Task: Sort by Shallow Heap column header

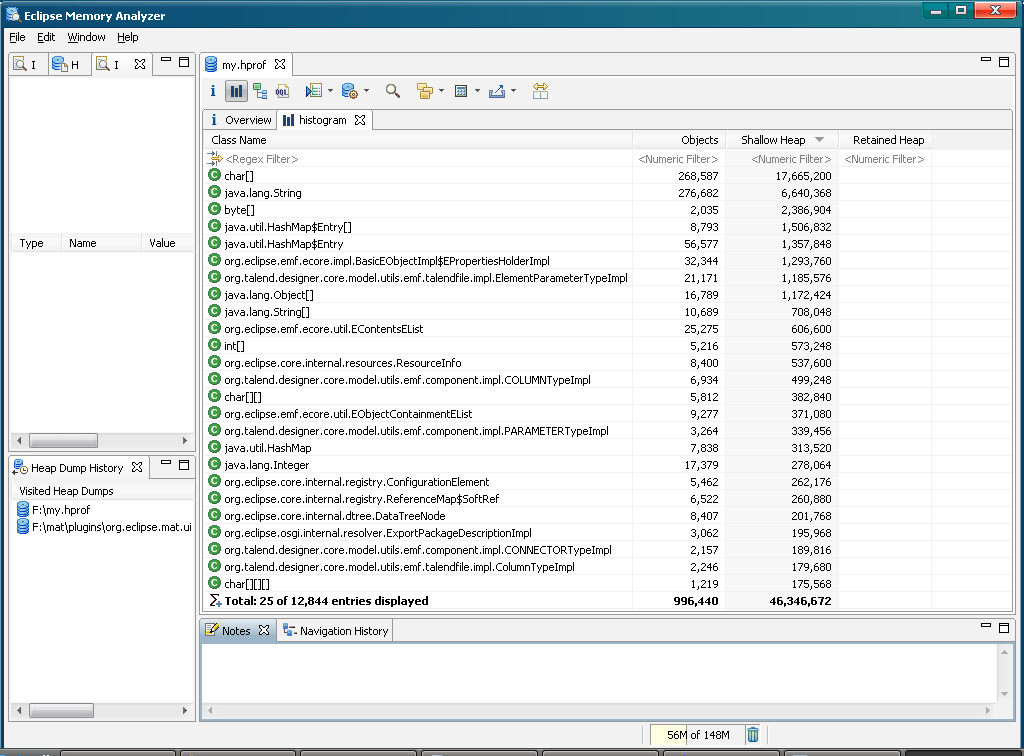Action: pyautogui.click(x=773, y=140)
